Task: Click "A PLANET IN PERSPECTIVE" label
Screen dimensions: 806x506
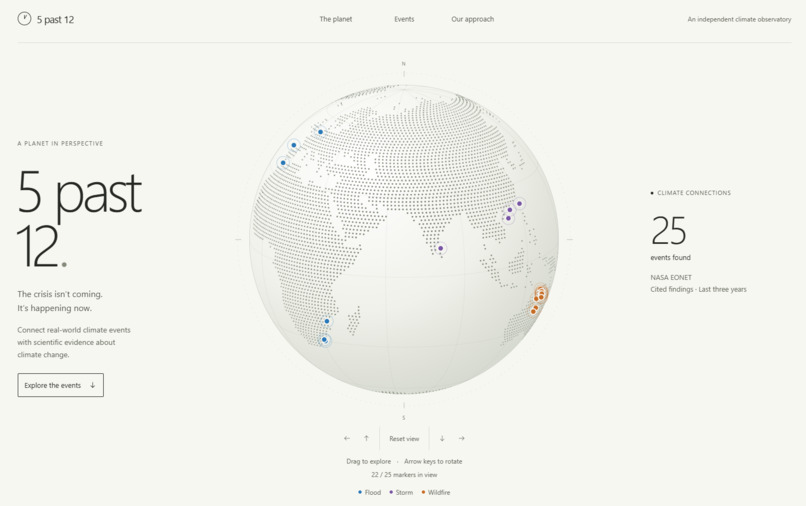Action: [60, 143]
